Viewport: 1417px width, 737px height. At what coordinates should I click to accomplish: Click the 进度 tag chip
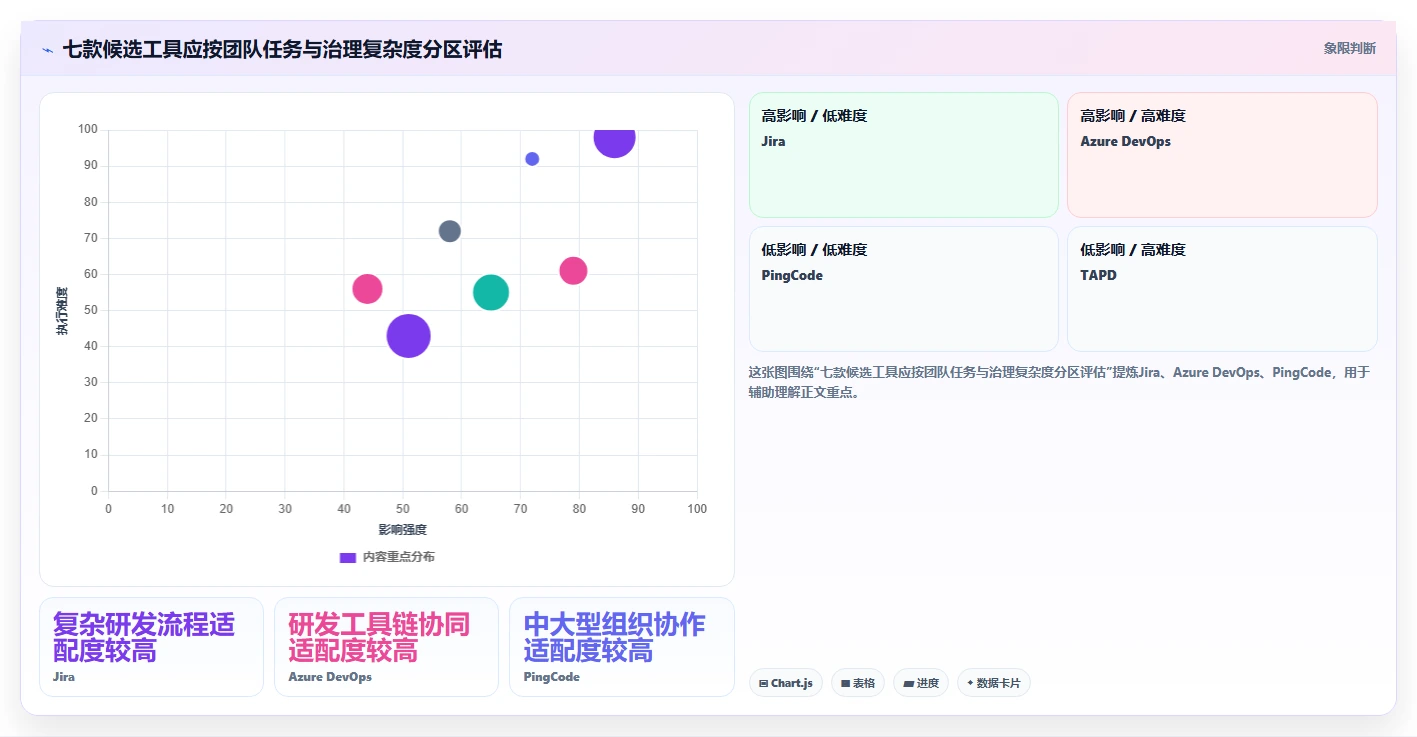[921, 683]
